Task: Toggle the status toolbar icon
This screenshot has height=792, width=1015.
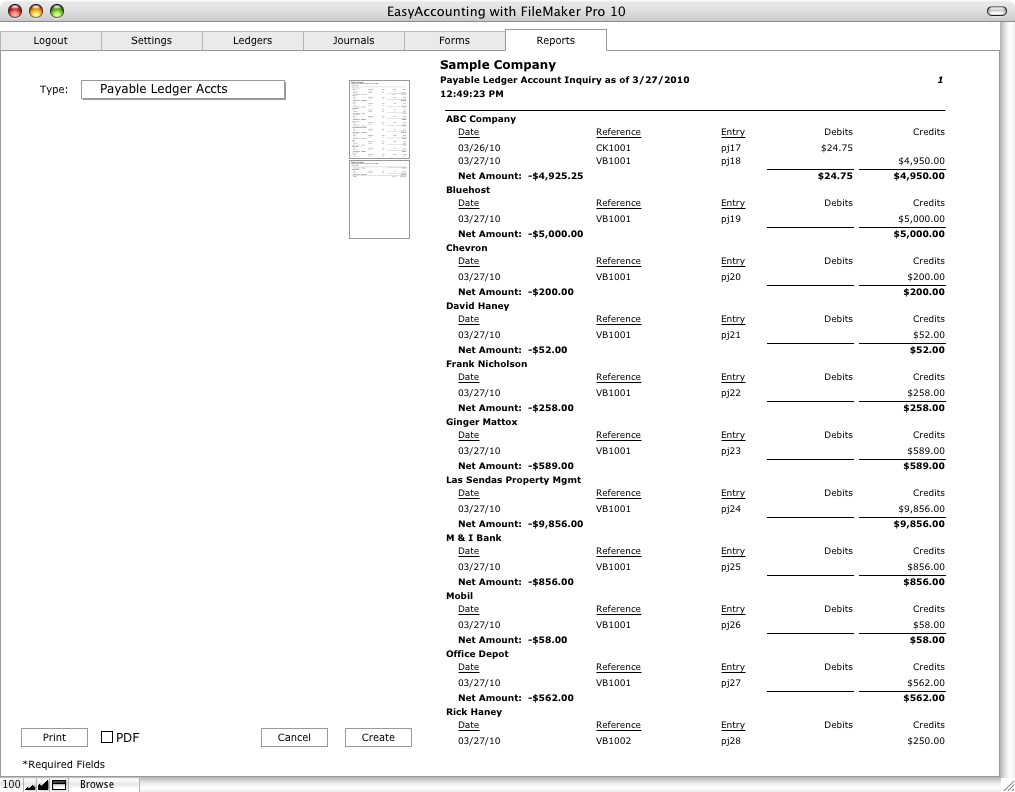Action: (x=59, y=785)
